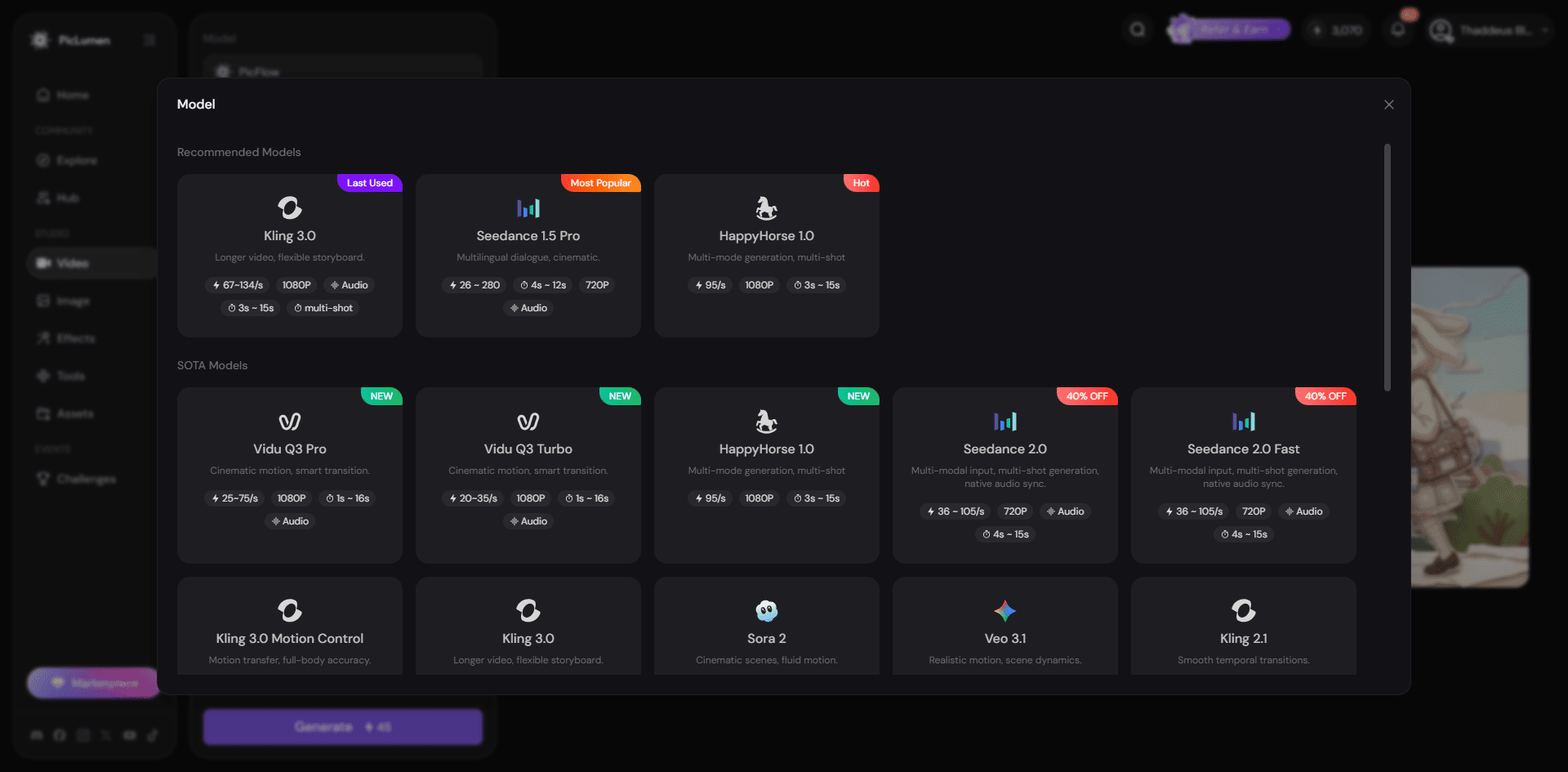Click 20~35/s tag on Vidu Q3 Turbo

point(473,498)
